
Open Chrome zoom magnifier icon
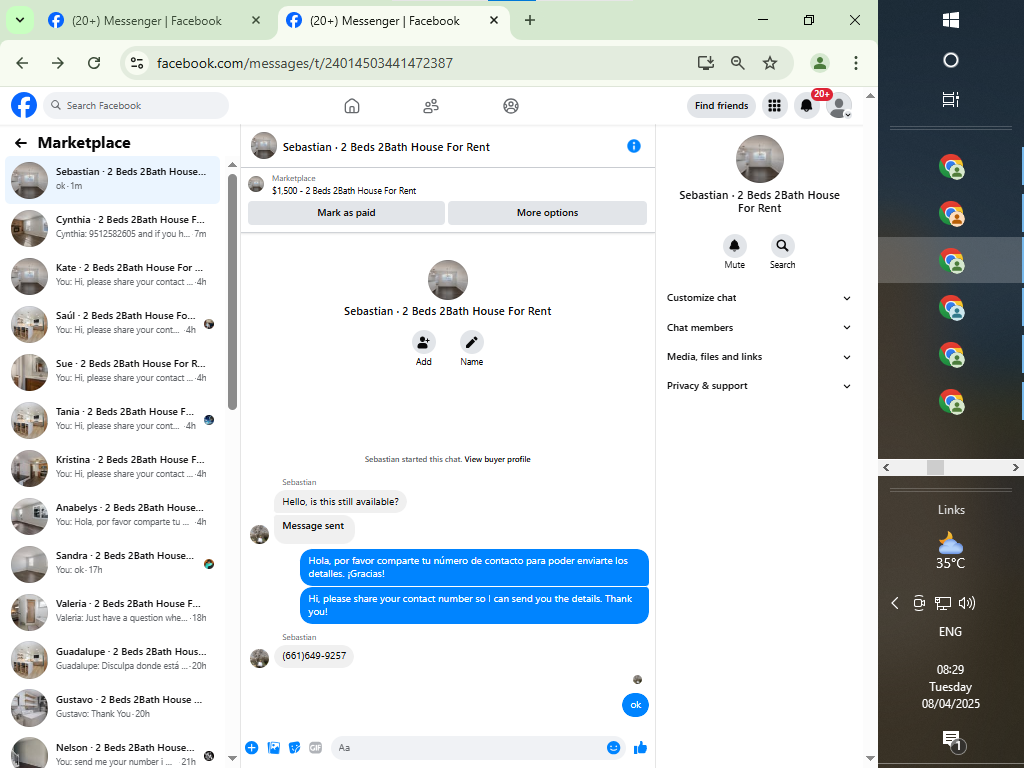737,63
